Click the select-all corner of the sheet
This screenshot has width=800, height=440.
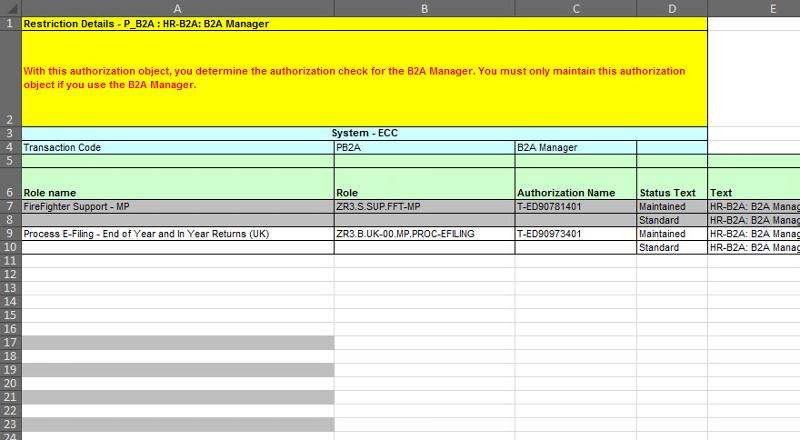point(10,8)
